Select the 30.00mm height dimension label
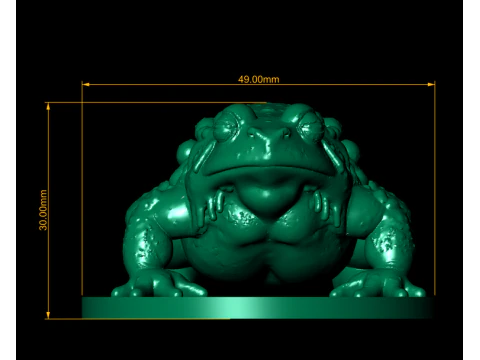The height and width of the screenshot is (360, 480). tap(43, 210)
